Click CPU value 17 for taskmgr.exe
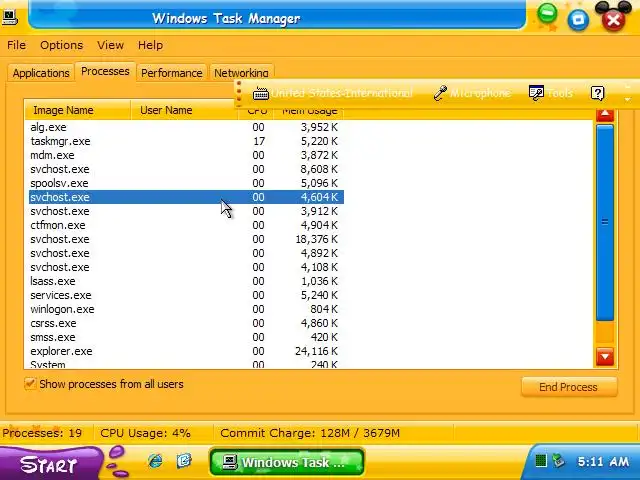This screenshot has width=640, height=480. pyautogui.click(x=259, y=141)
